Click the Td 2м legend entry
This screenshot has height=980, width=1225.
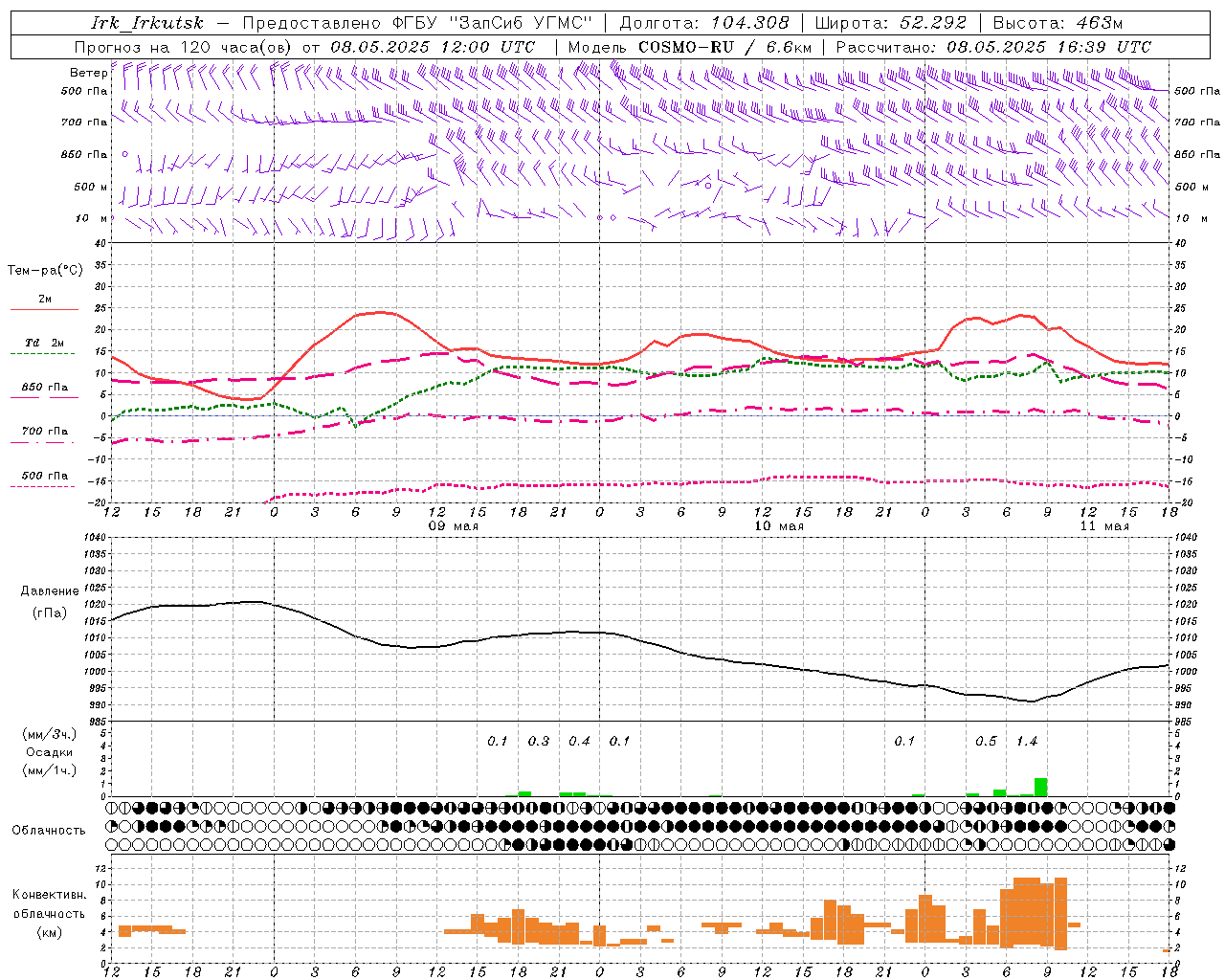point(44,343)
